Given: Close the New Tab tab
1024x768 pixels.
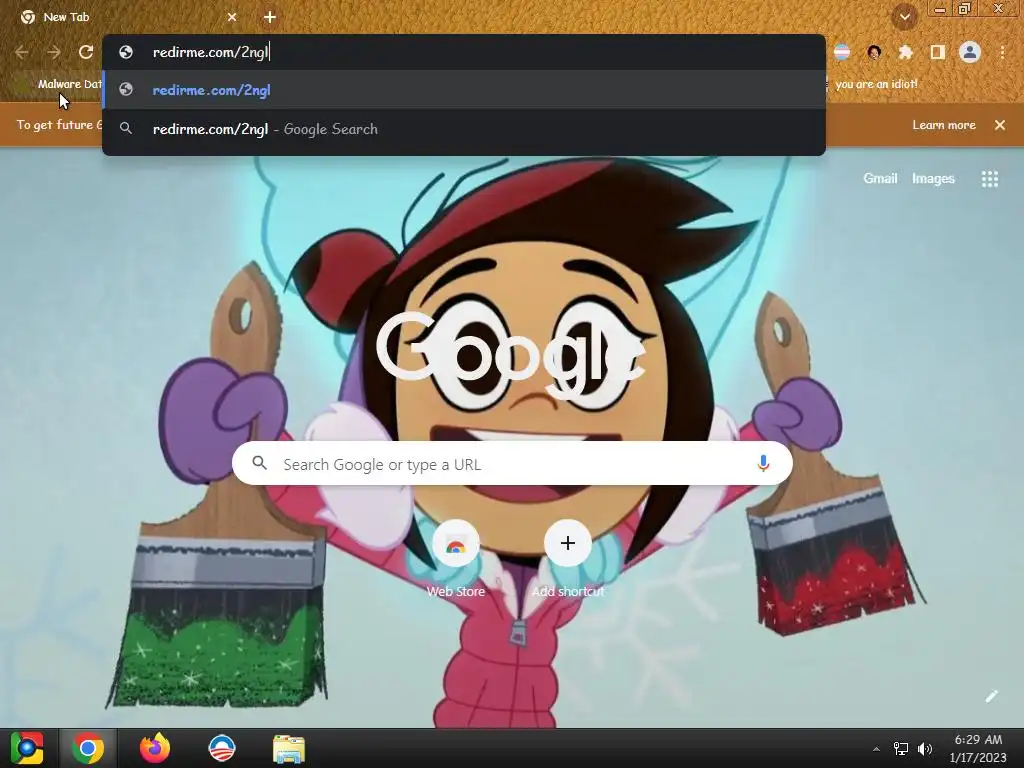Looking at the screenshot, I should coord(232,17).
